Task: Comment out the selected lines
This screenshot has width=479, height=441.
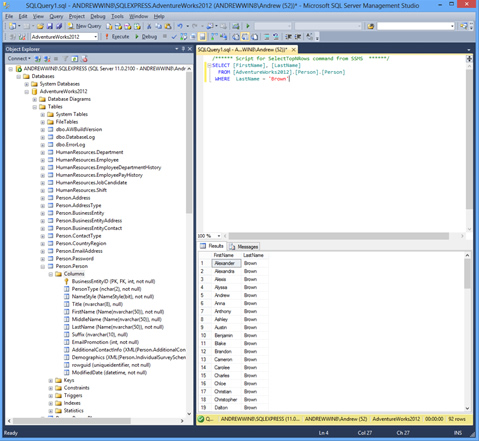Action: pos(267,37)
